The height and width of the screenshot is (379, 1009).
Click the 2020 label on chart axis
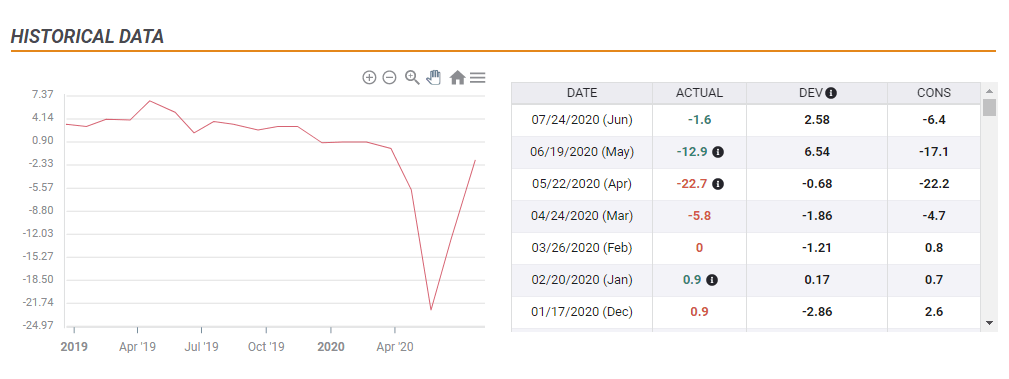tap(331, 347)
